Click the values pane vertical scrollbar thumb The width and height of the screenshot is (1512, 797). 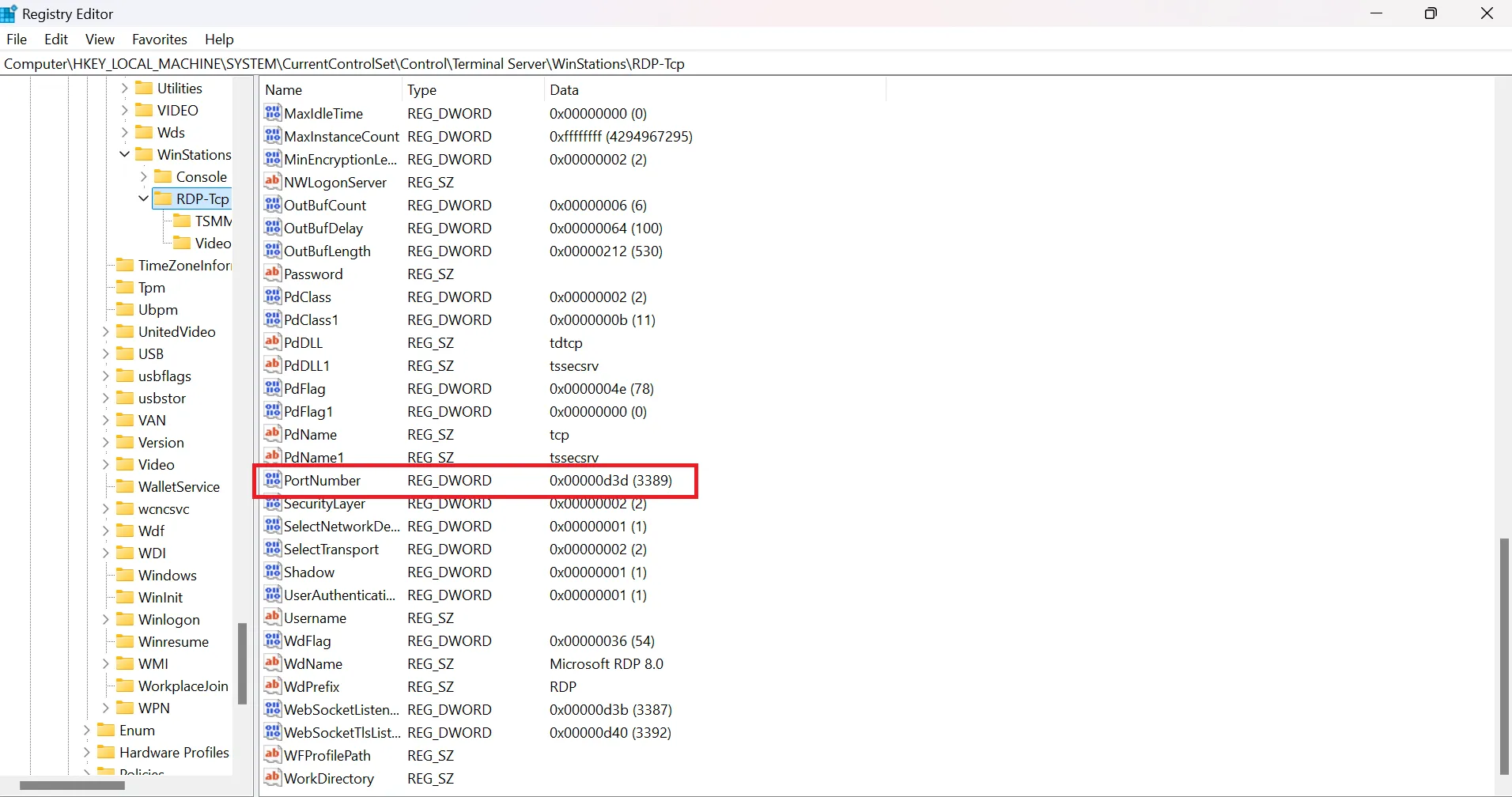[x=1503, y=656]
